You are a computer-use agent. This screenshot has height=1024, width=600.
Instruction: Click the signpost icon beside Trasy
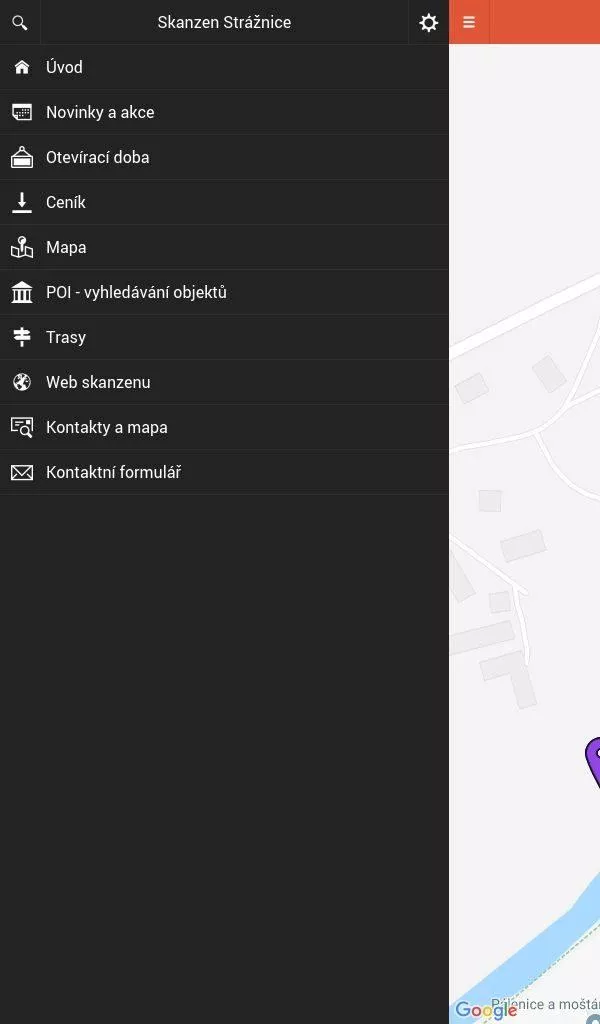click(22, 337)
